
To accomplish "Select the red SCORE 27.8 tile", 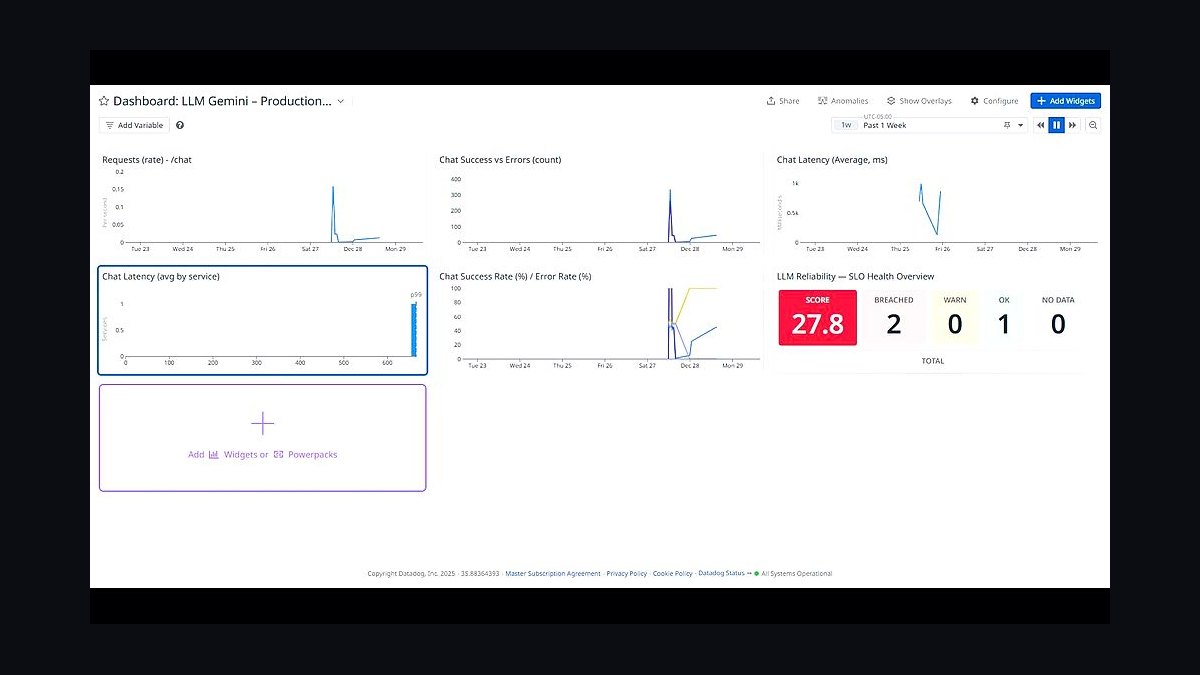I will coord(818,317).
